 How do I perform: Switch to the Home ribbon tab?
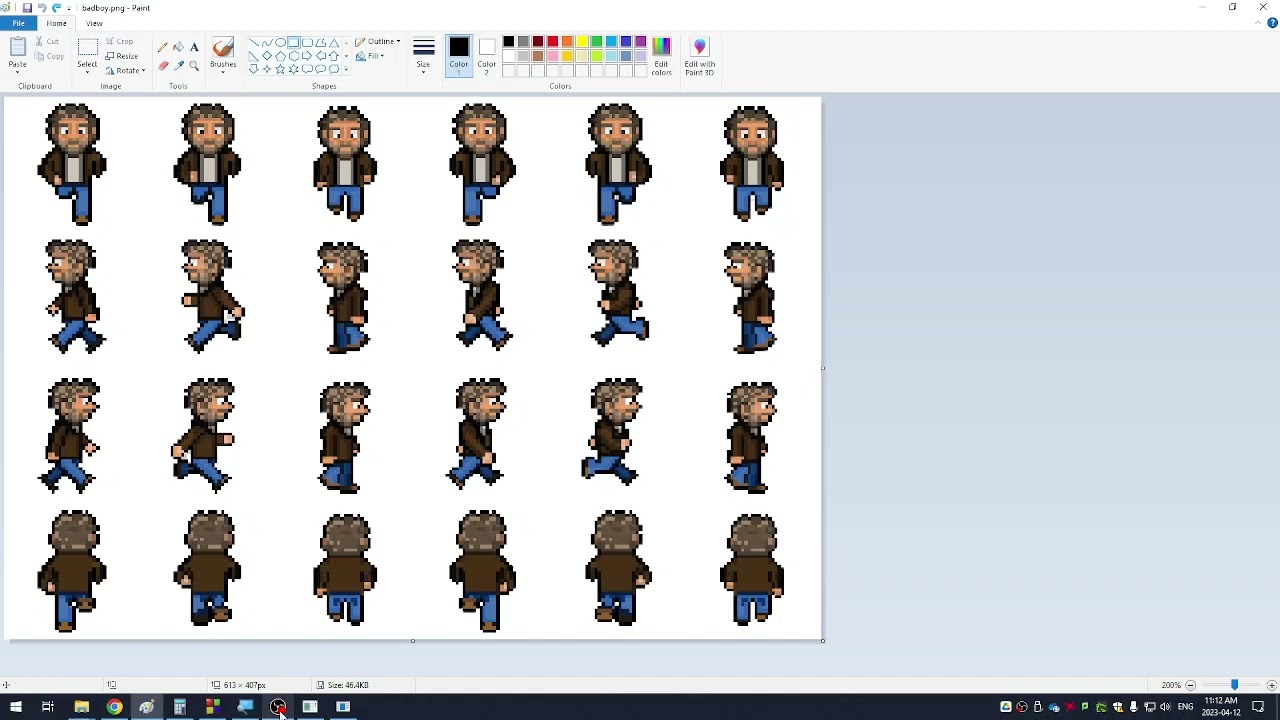[x=56, y=23]
